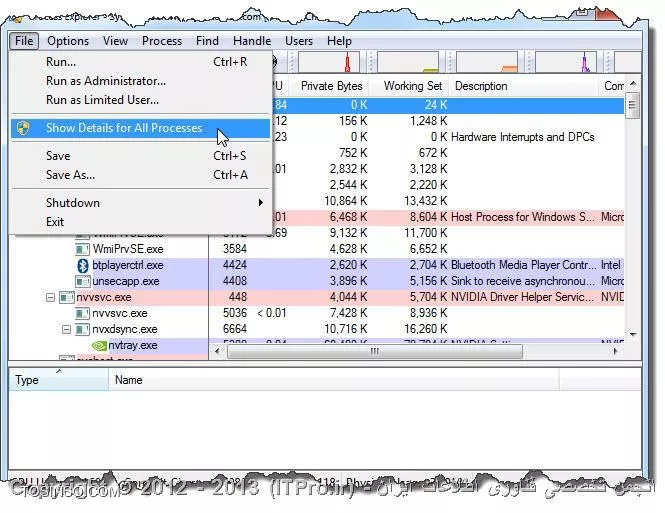Open the Find menu
Viewport: 665px width, 513px height.
pyautogui.click(x=207, y=41)
